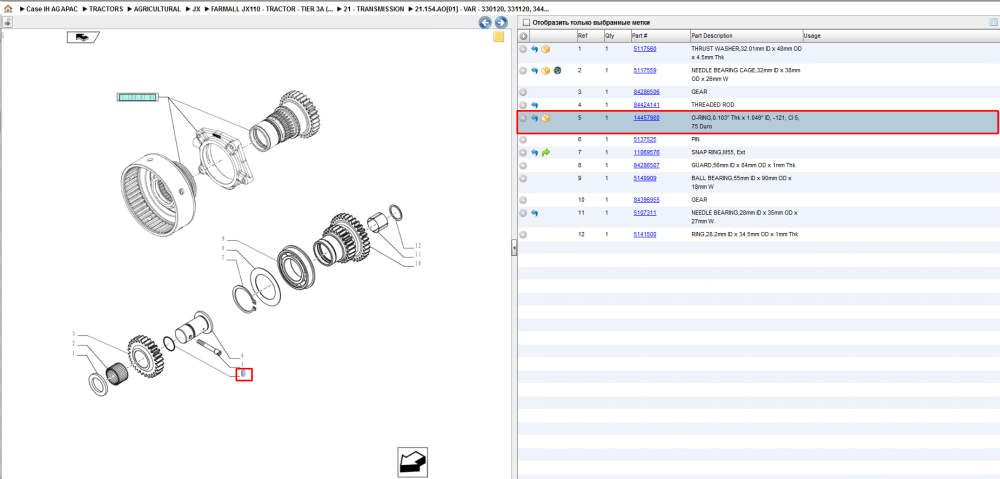Open part number 84424141 link
1000x479 pixels.
coord(646,105)
